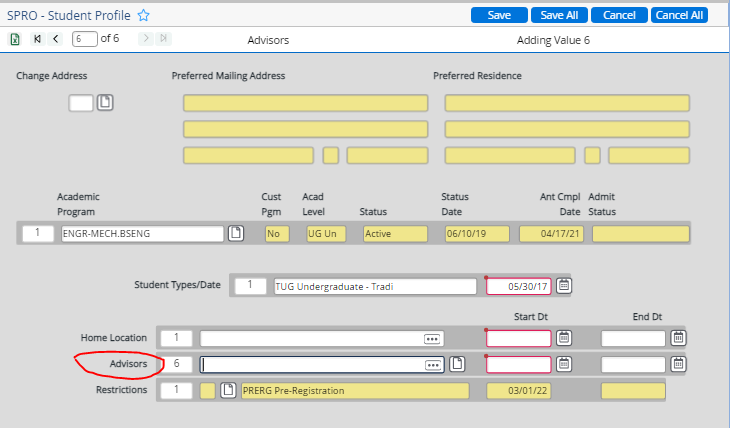Select Academic Program row number 1
Screen dimensions: 733x428
[x=38, y=233]
